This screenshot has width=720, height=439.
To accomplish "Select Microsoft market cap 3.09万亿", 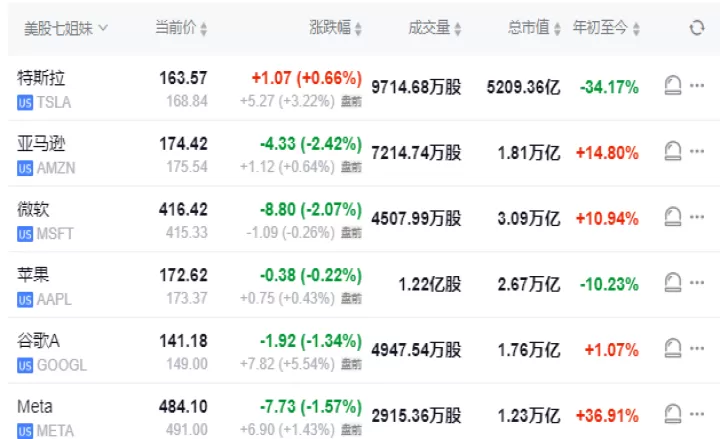I will (x=529, y=218).
